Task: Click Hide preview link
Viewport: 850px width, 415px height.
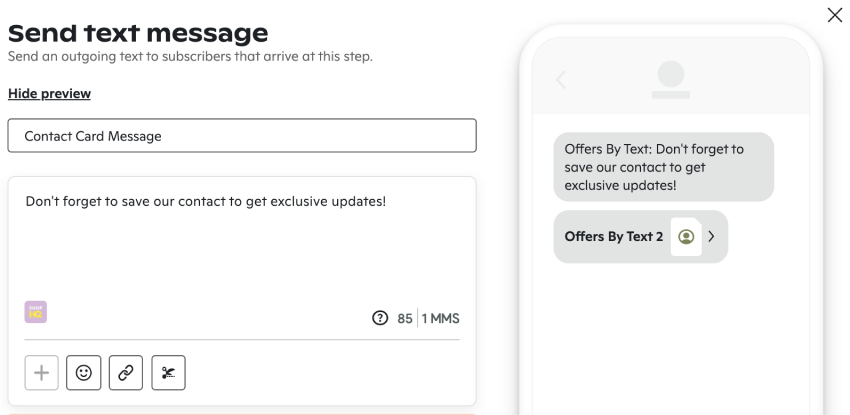Action: pyautogui.click(x=49, y=94)
